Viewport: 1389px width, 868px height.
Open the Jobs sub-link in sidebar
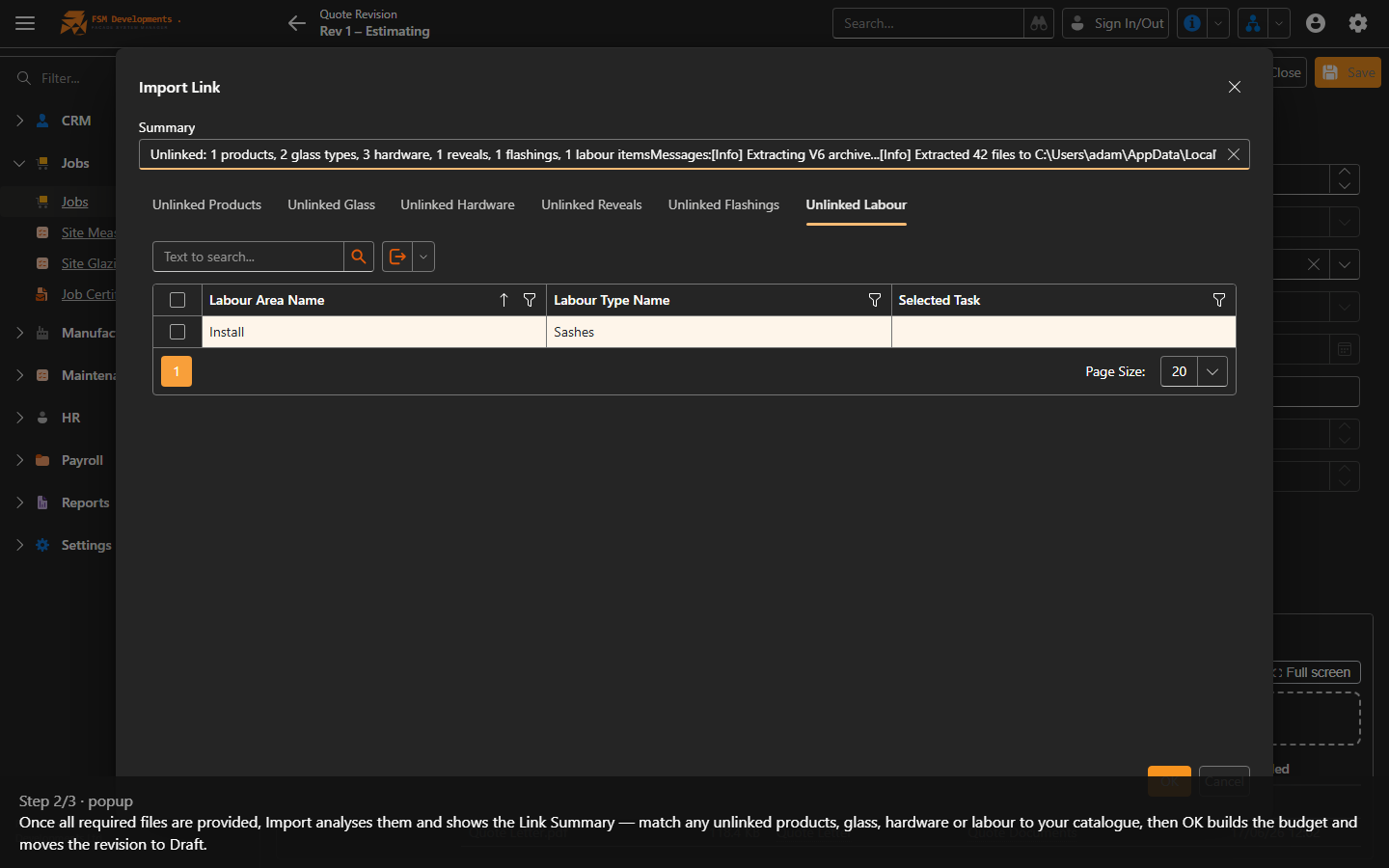74,202
